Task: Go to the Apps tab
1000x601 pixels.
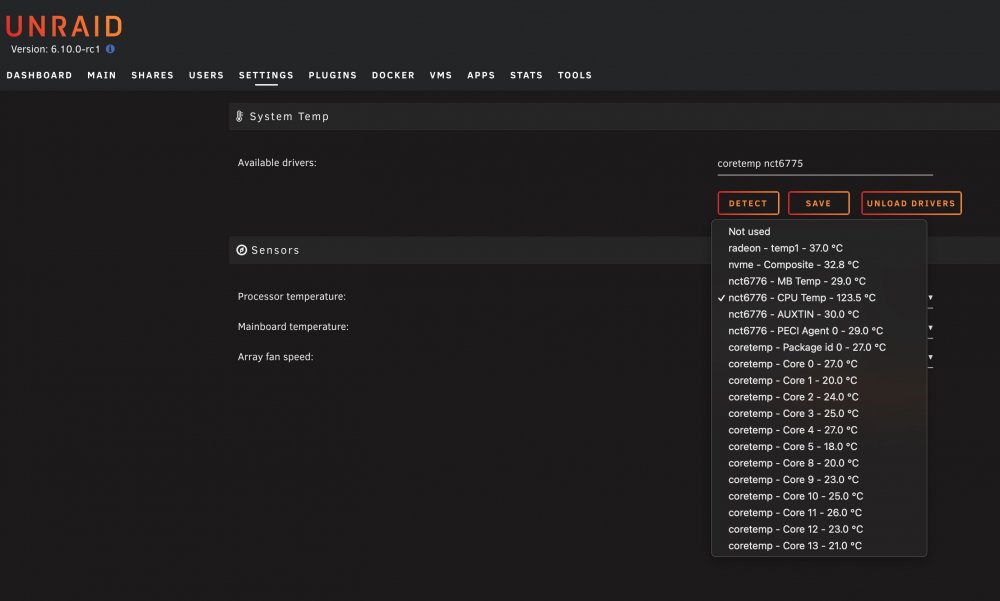Action: pyautogui.click(x=481, y=75)
